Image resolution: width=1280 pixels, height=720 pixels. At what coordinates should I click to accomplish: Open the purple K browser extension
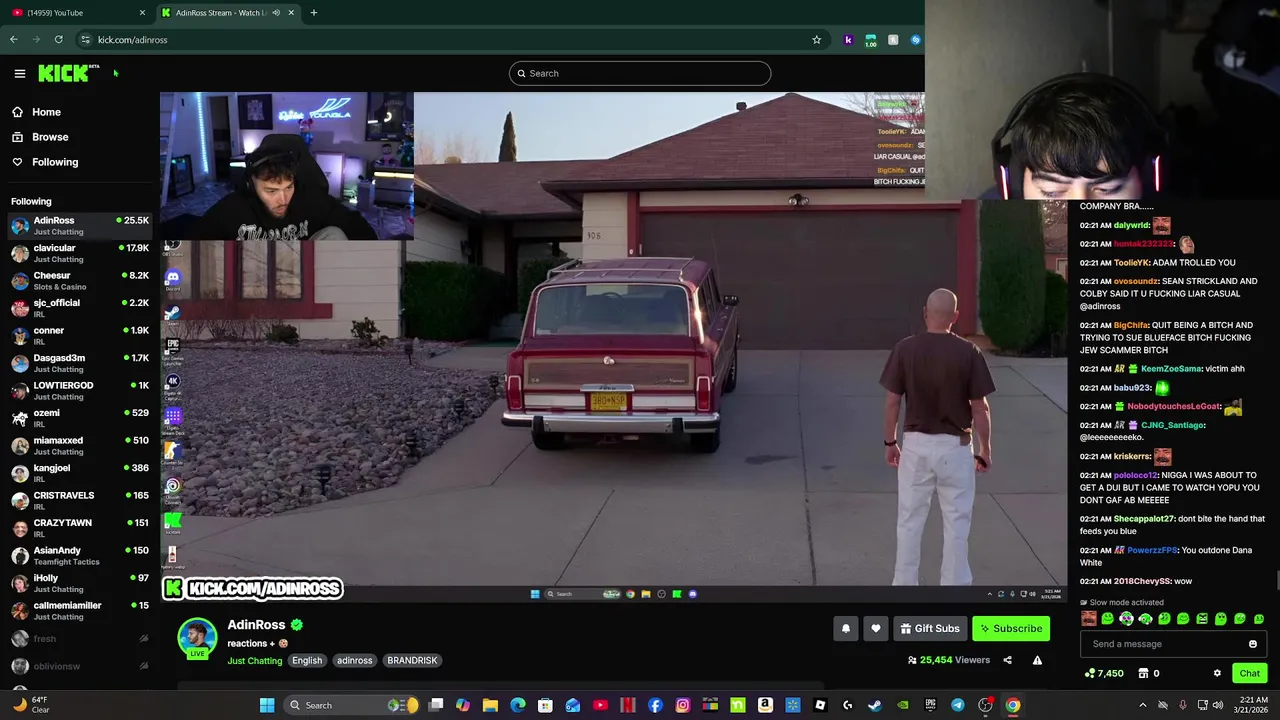tap(848, 40)
